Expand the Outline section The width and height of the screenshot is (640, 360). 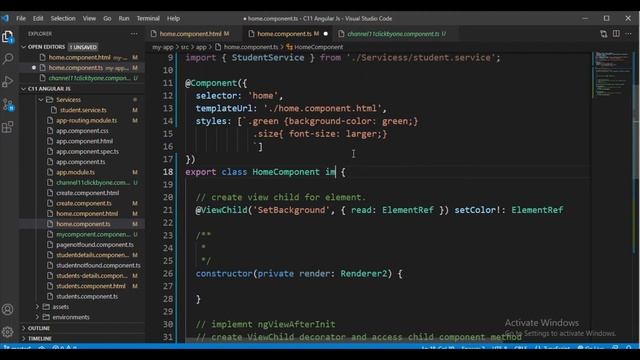pyautogui.click(x=39, y=328)
